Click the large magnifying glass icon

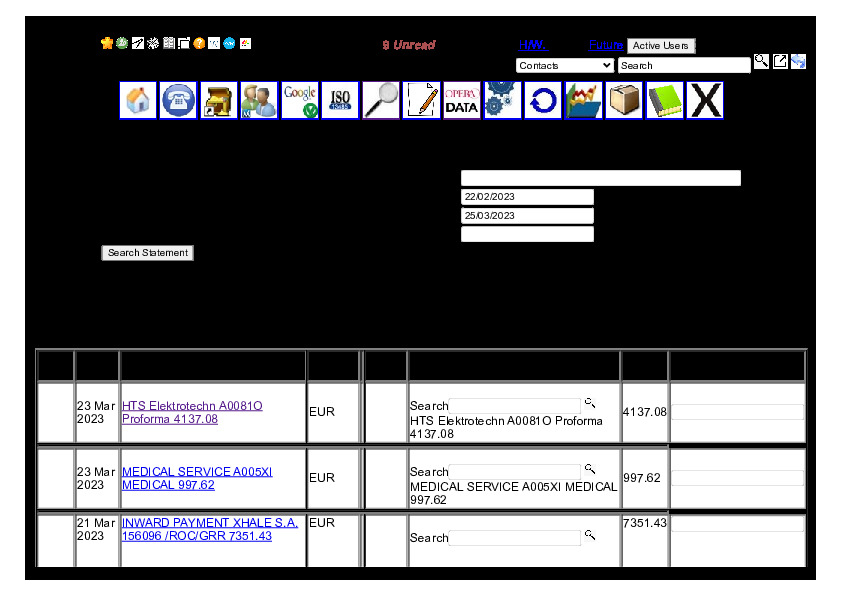pyautogui.click(x=380, y=101)
